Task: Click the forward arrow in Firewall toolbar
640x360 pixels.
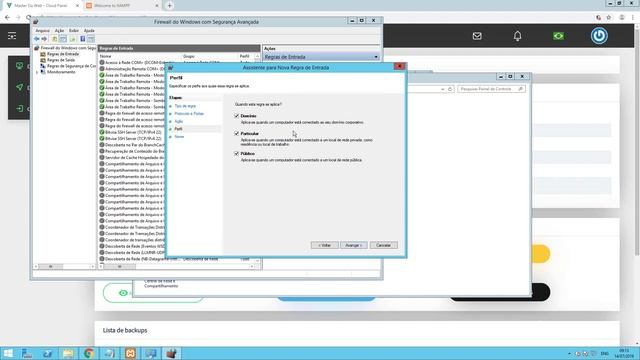Action: pos(44,39)
